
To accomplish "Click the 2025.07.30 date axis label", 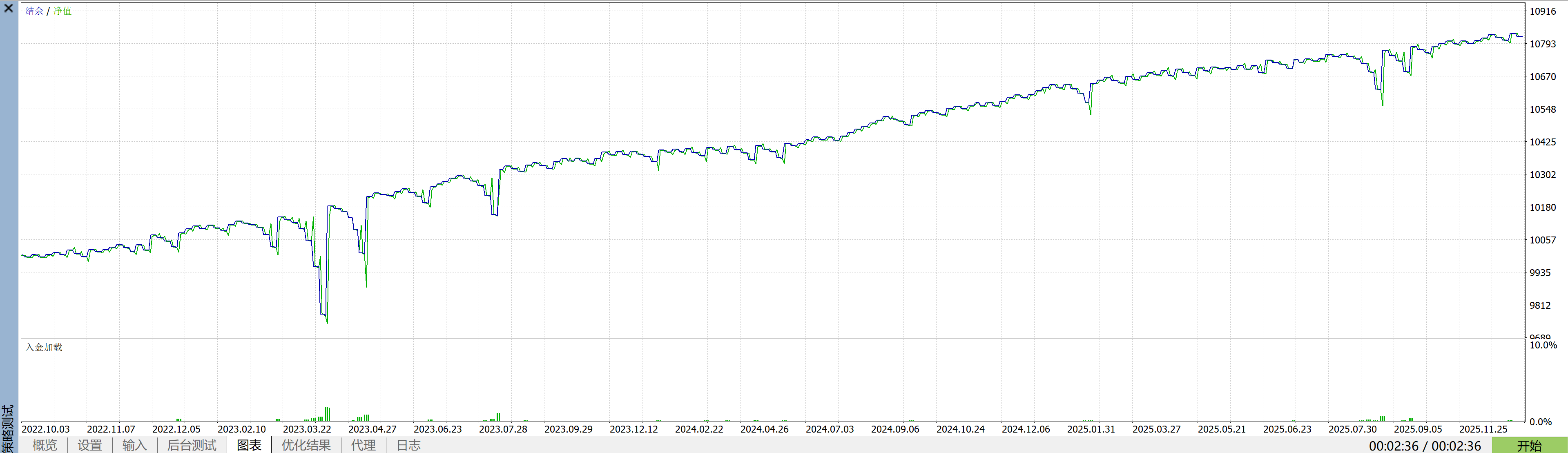I will [1352, 429].
